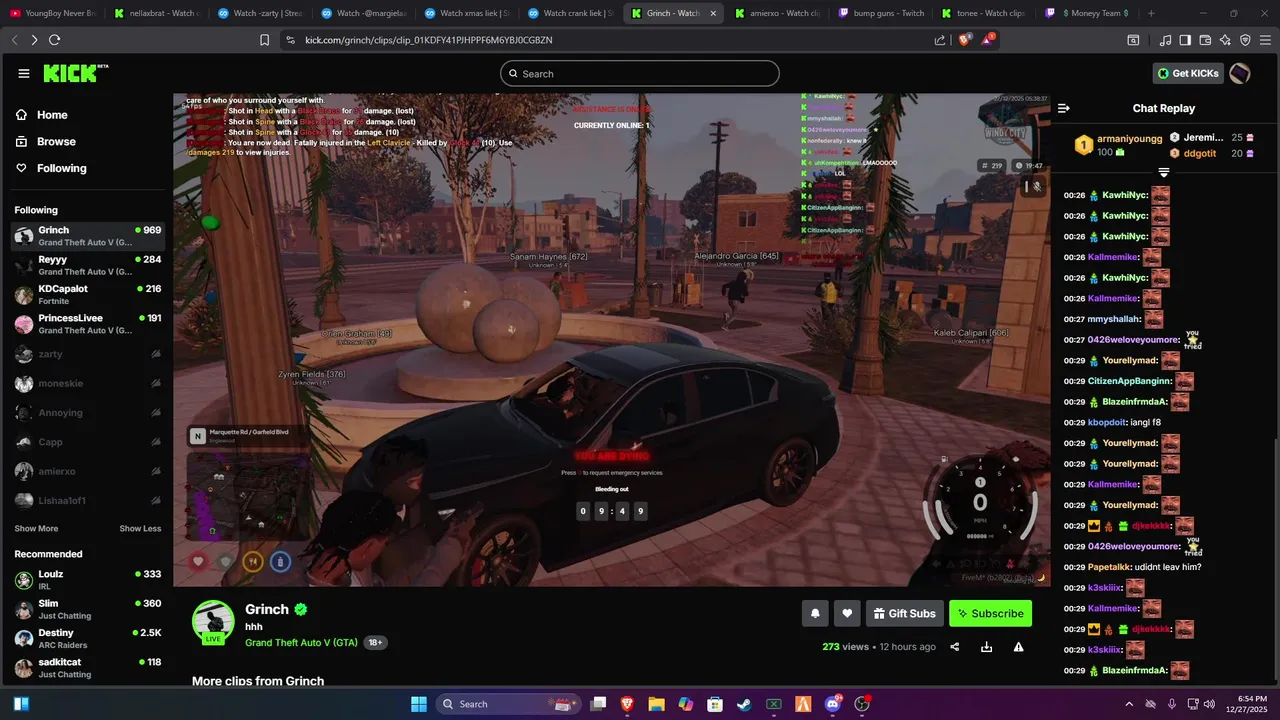Collapse following list with Show Less
This screenshot has width=1280, height=720.
pyautogui.click(x=140, y=529)
